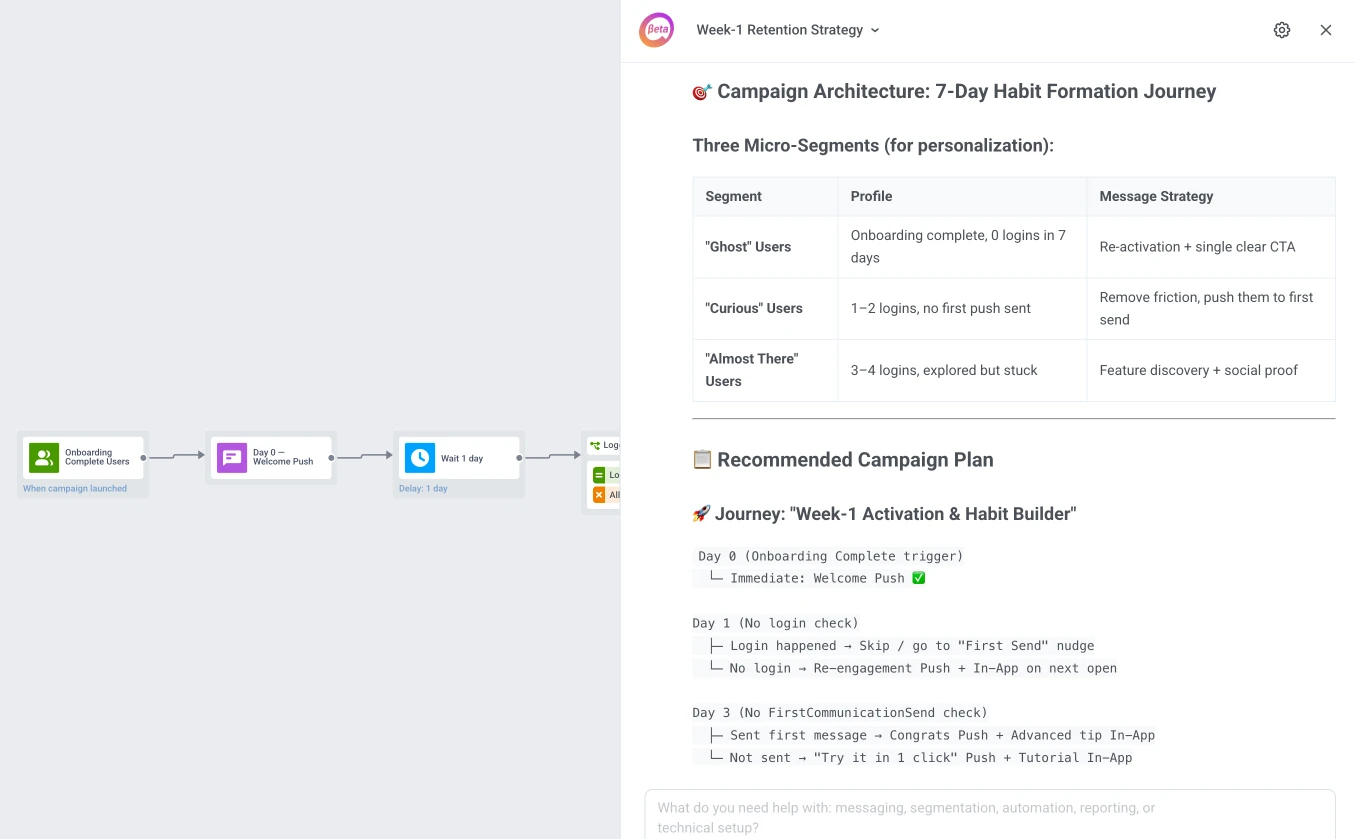Viewport: 1355px width, 839px height.
Task: Open the settings gear in the assistant panel
Action: 1282,30
